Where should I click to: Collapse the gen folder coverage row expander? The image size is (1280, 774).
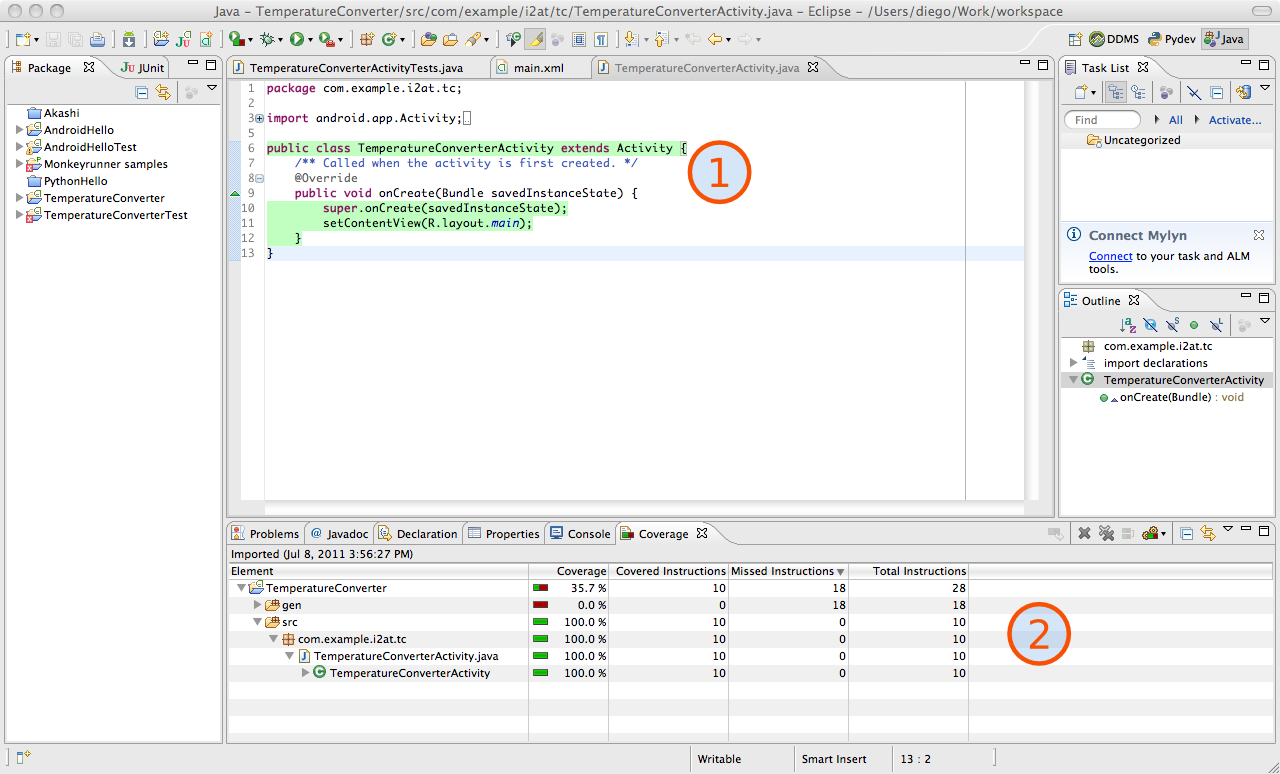[257, 605]
